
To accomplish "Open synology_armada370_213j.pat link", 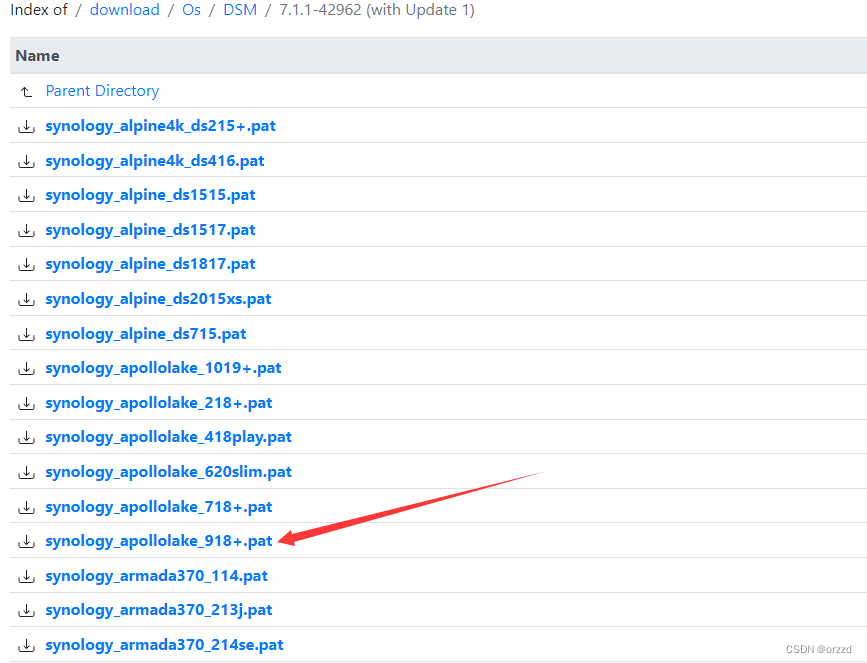I will (159, 610).
